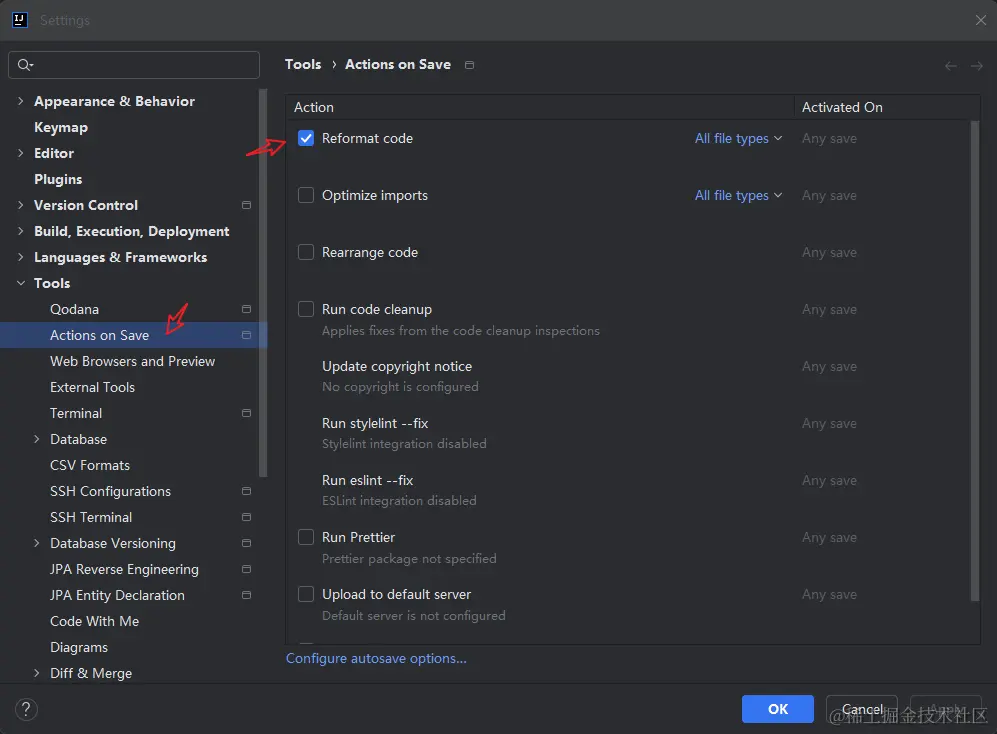Click project-level icon next to Actions on Save breadcrumb
The width and height of the screenshot is (997, 734).
pos(470,65)
